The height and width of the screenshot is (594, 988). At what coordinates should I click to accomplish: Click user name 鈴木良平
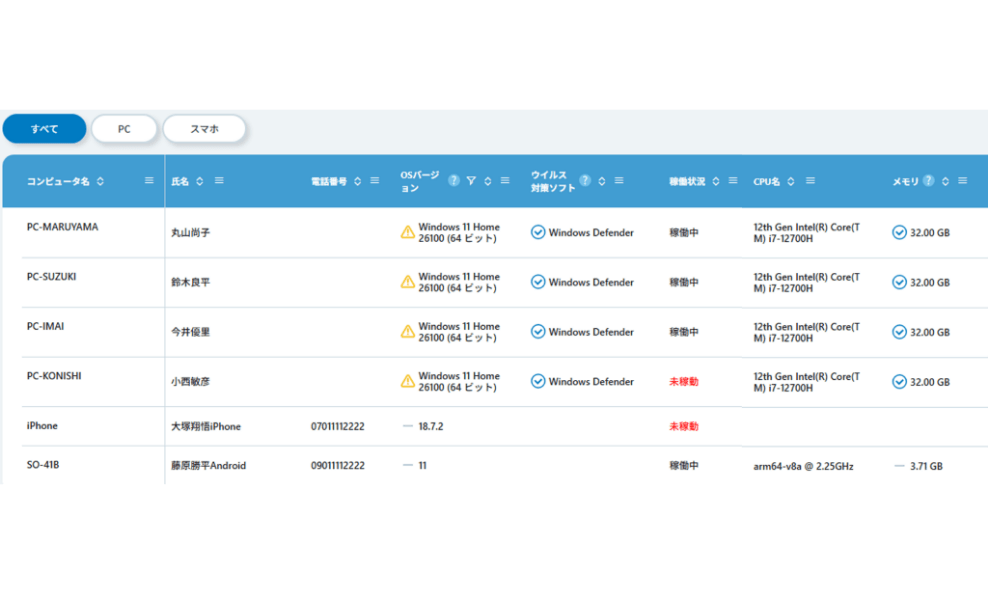point(190,282)
